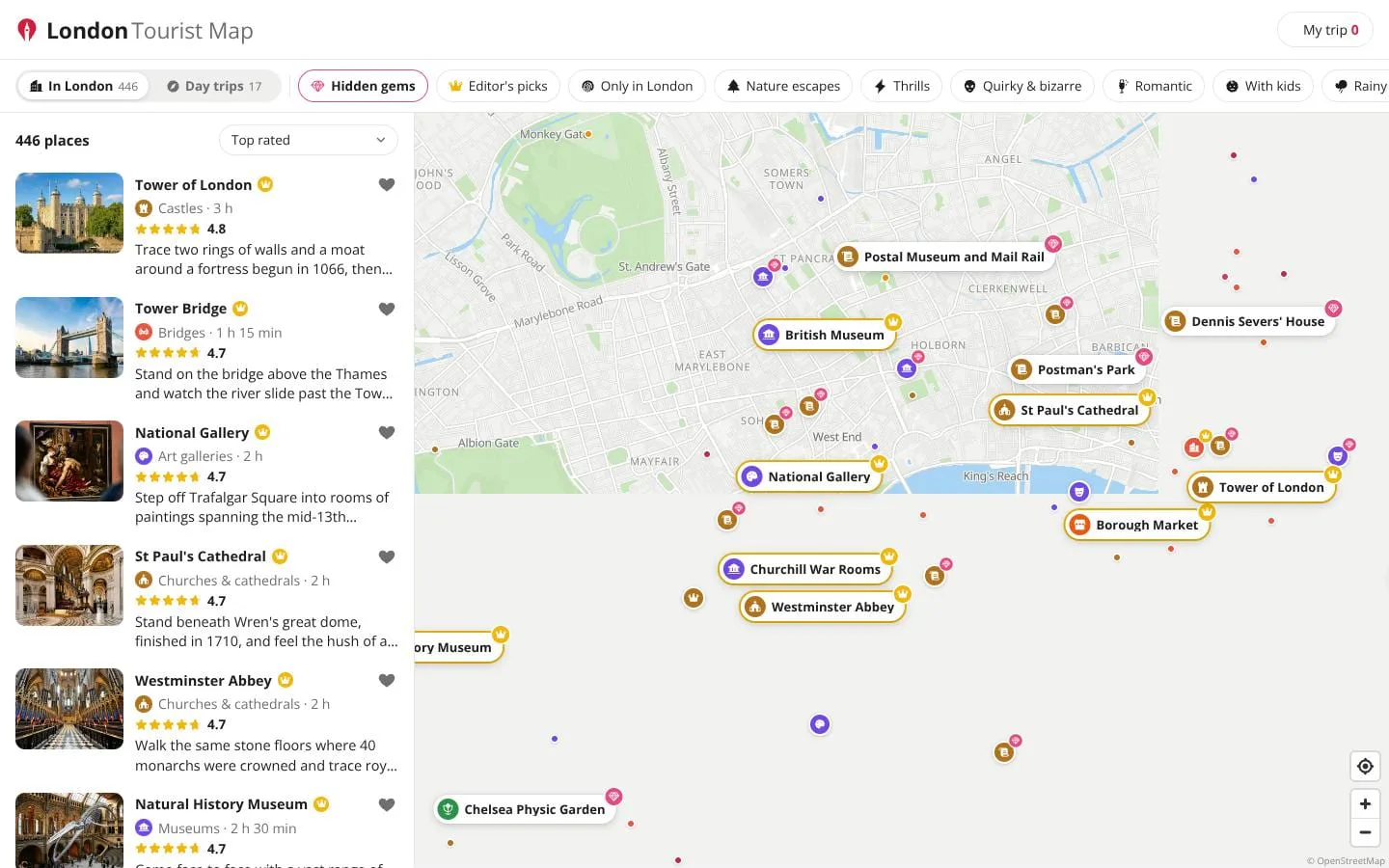Toggle the Editor's picks filter chip
This screenshot has height=868, width=1389.
tap(498, 86)
